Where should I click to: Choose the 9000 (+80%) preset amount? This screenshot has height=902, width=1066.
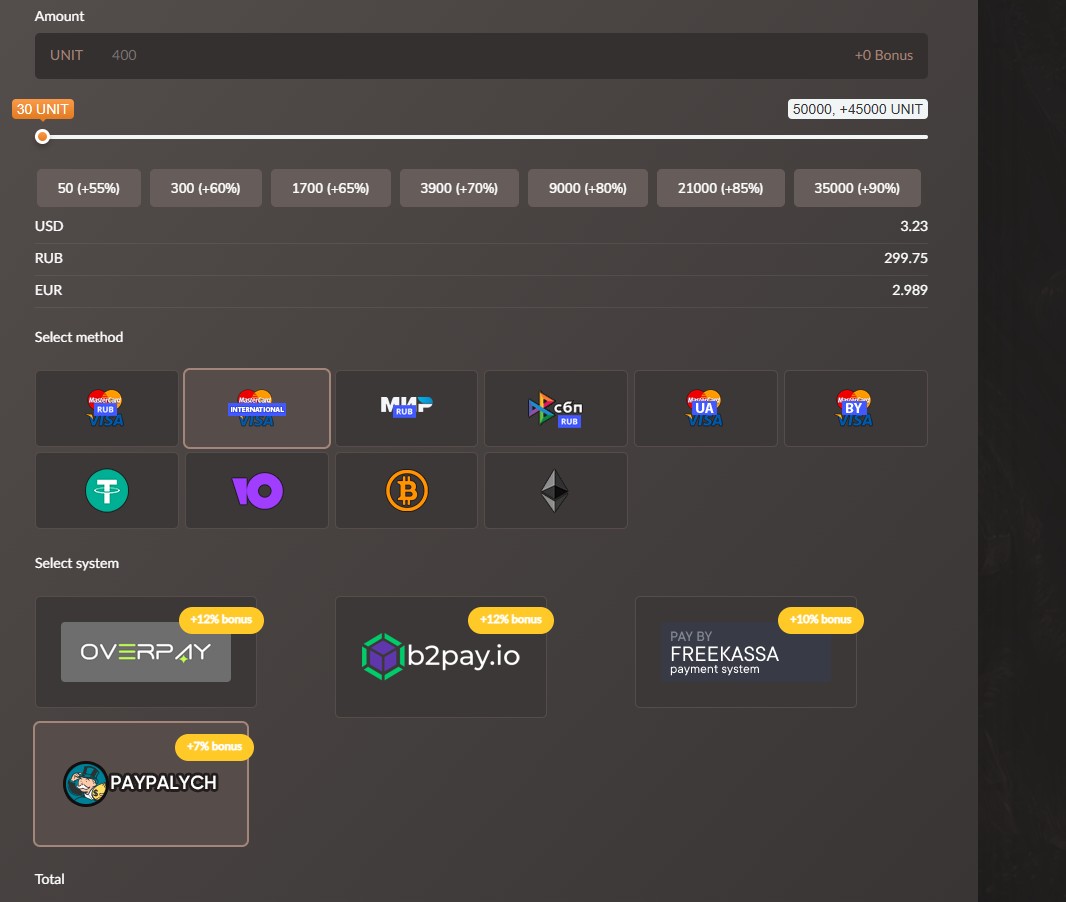click(x=587, y=188)
